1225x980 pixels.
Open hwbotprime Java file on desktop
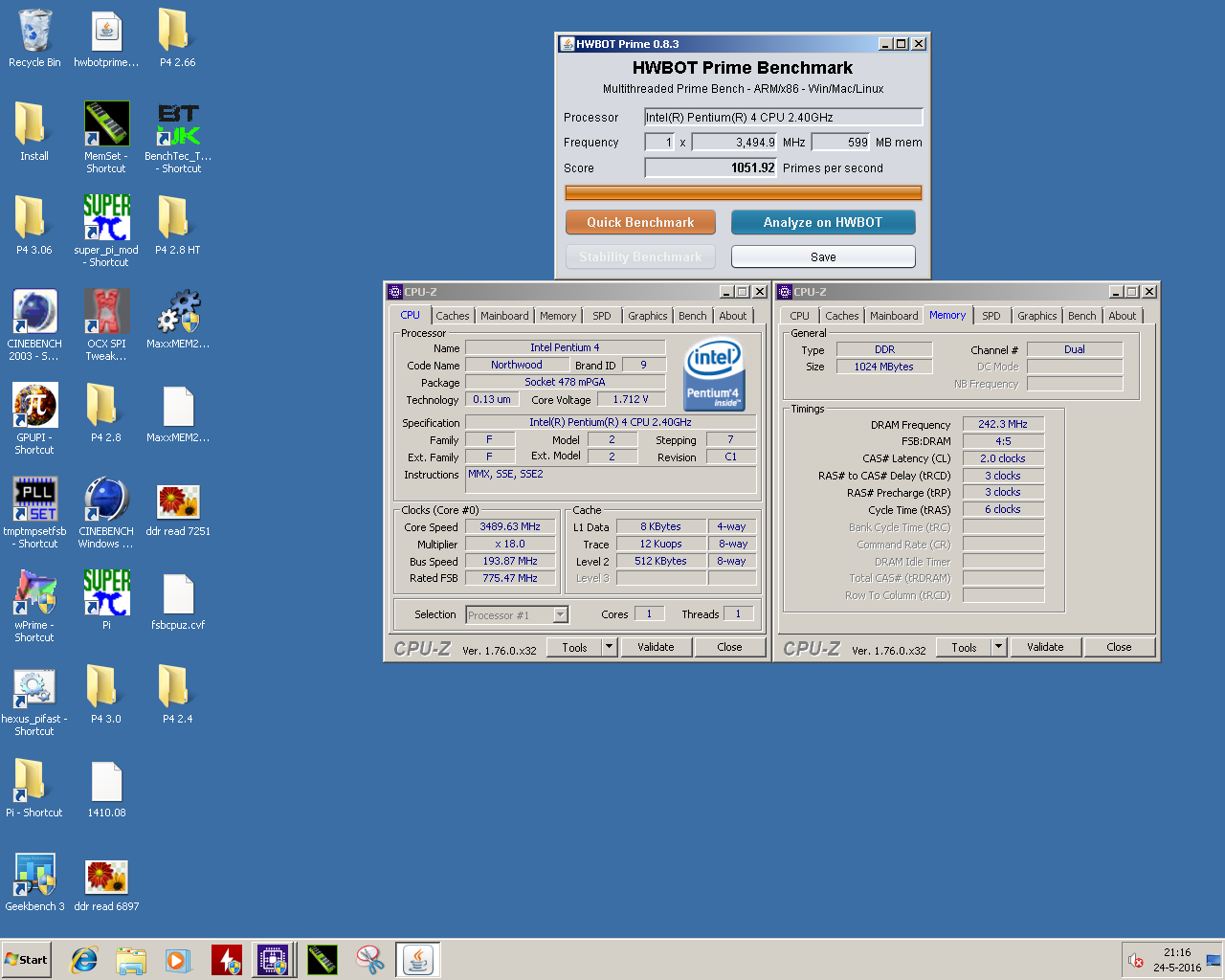click(x=106, y=38)
